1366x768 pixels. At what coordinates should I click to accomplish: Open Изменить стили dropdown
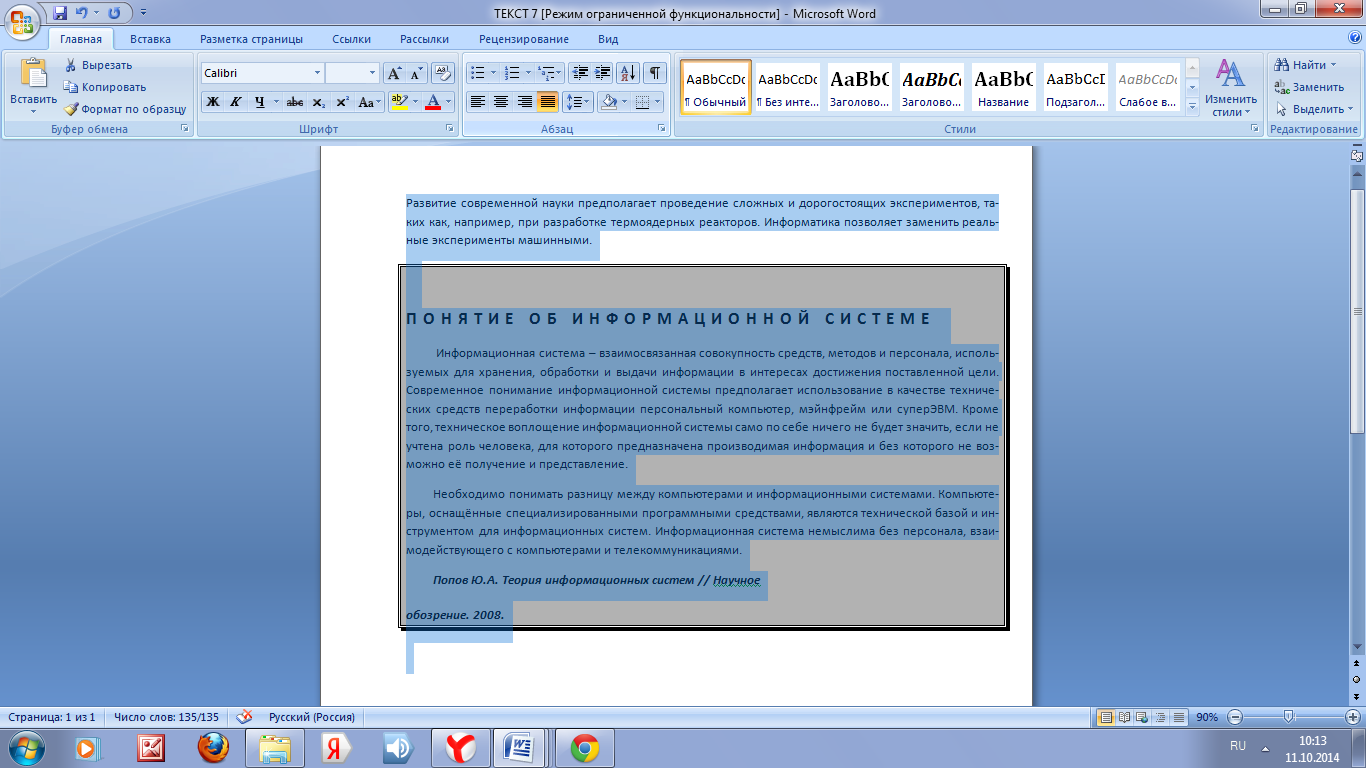pyautogui.click(x=1231, y=87)
